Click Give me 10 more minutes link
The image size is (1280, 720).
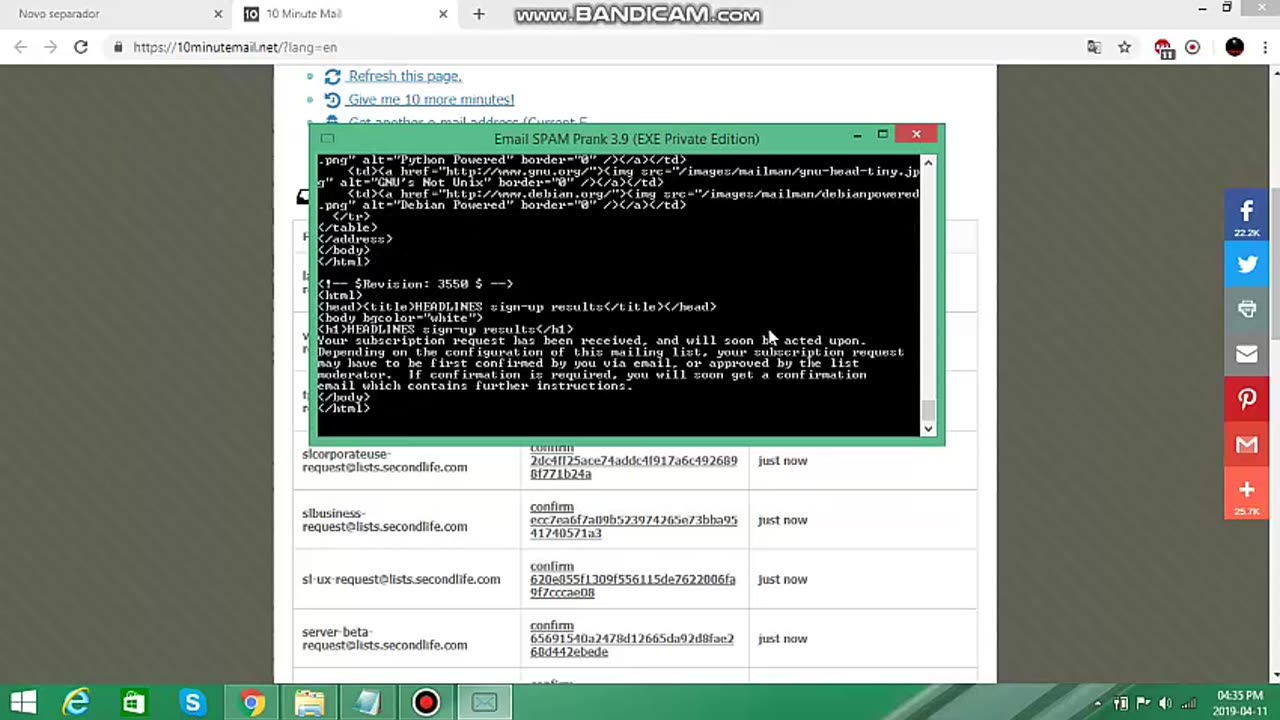click(431, 99)
